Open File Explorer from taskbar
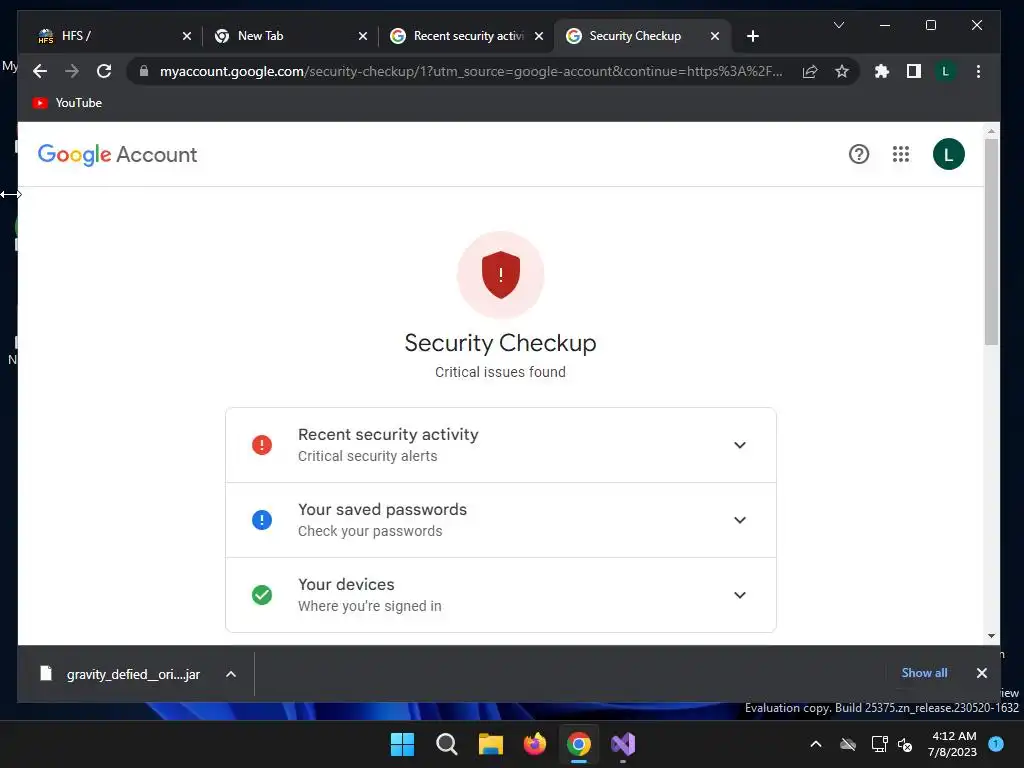 pyautogui.click(x=490, y=744)
